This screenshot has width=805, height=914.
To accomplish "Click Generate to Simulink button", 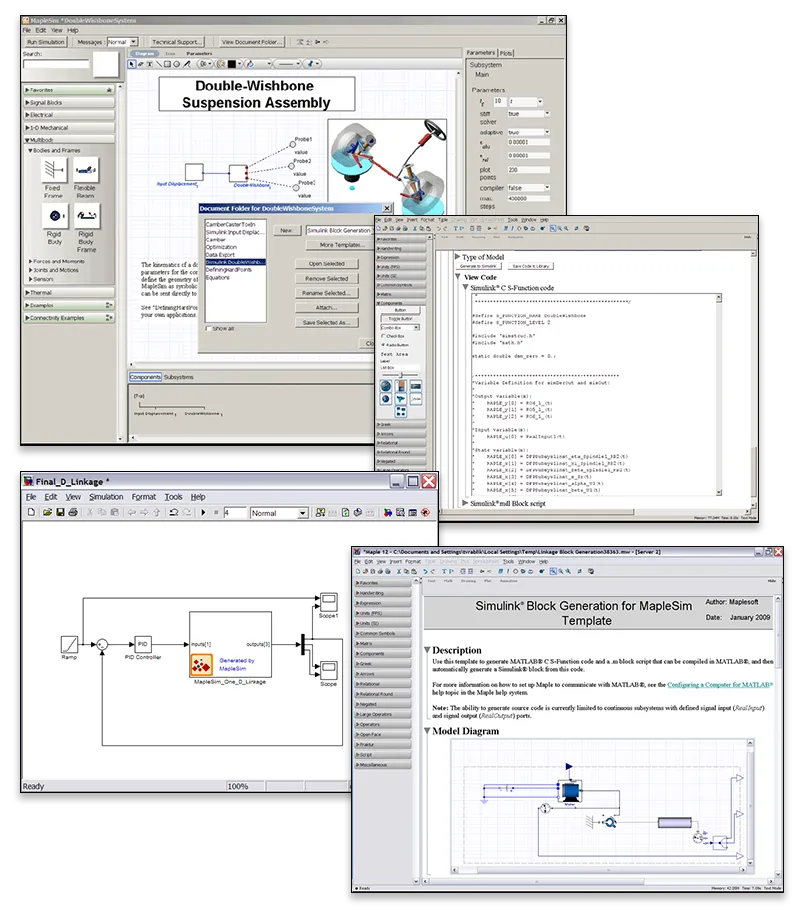I will (478, 266).
